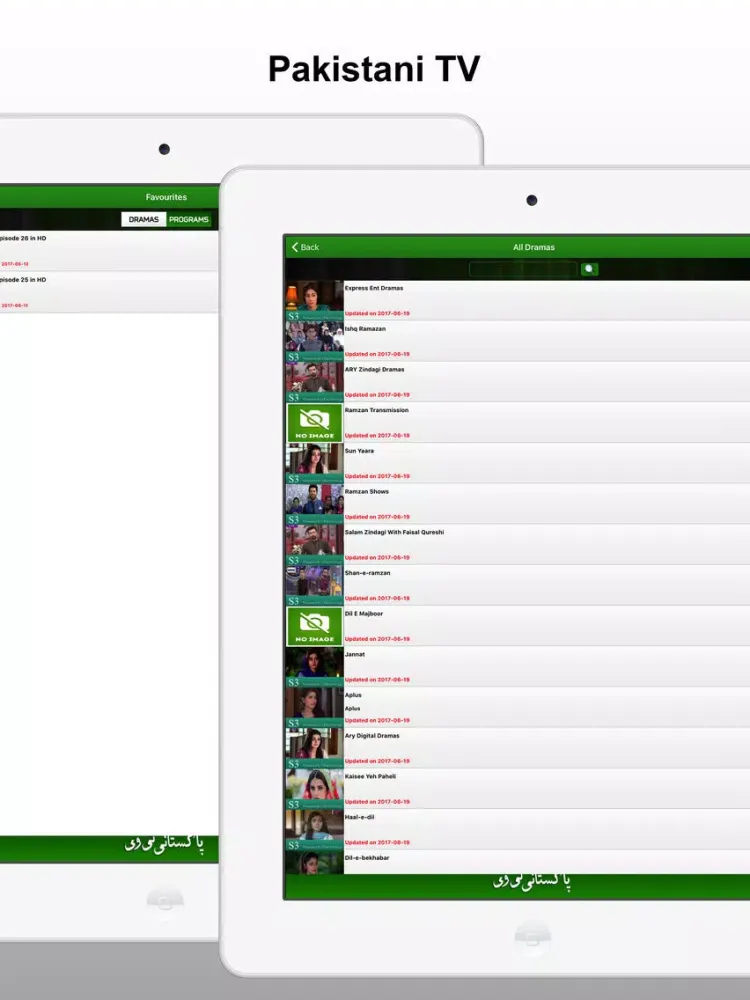Viewport: 750px width, 1000px height.
Task: Click the All Dramas header title
Action: click(x=534, y=247)
